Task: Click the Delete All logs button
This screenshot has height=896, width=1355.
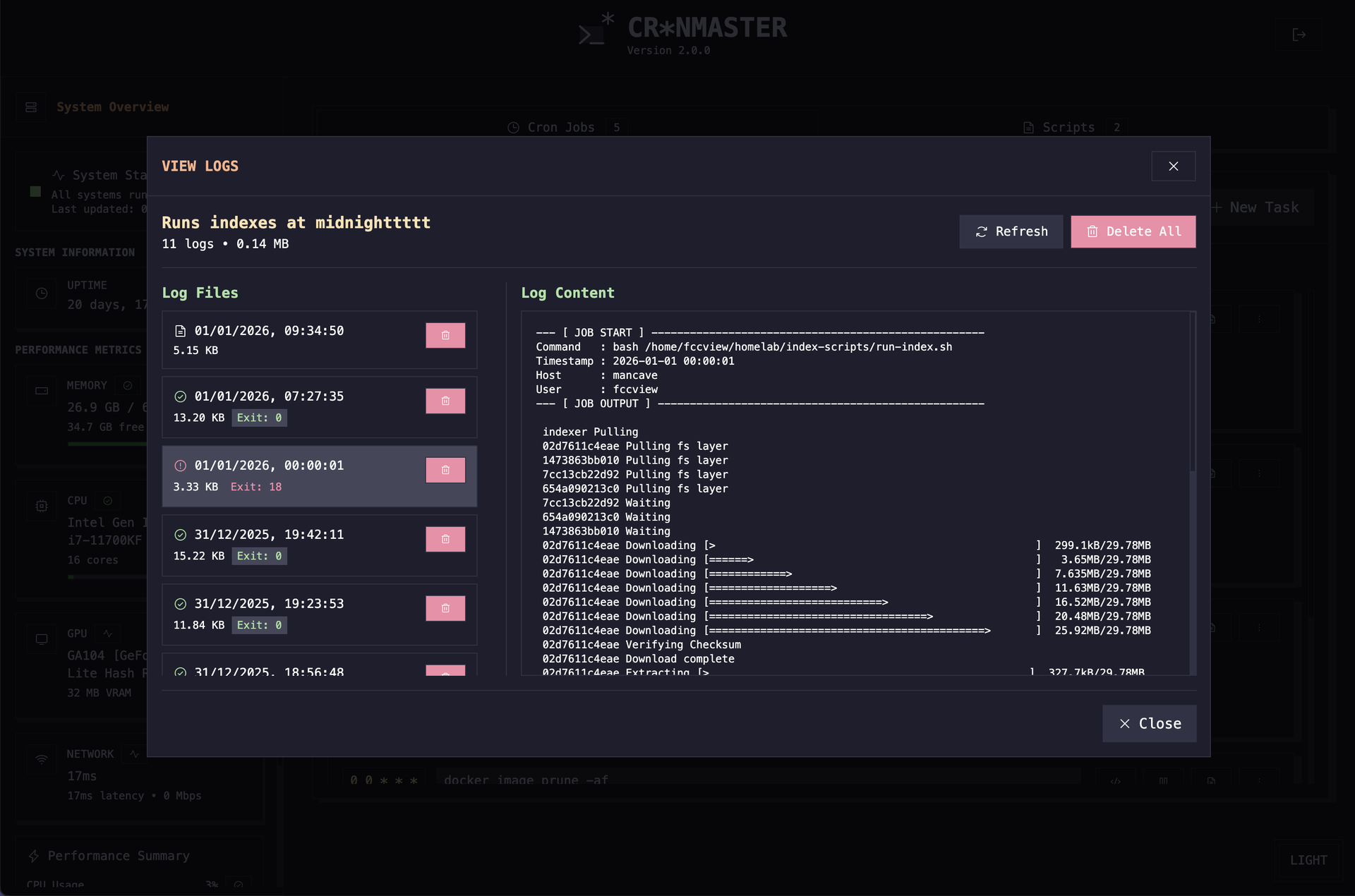Action: tap(1133, 231)
